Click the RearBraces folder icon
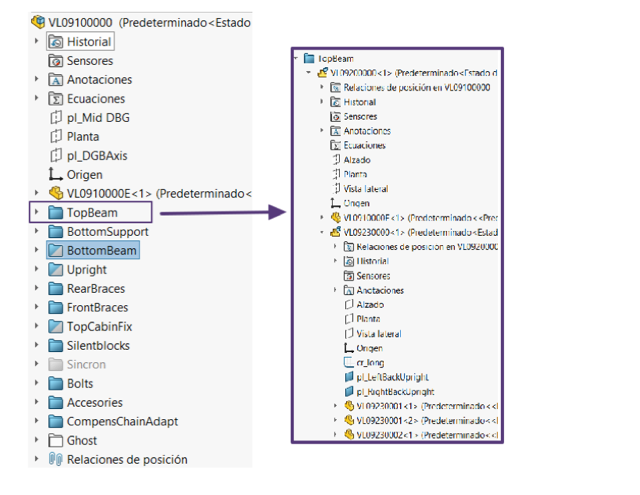This screenshot has height=495, width=640. point(56,289)
